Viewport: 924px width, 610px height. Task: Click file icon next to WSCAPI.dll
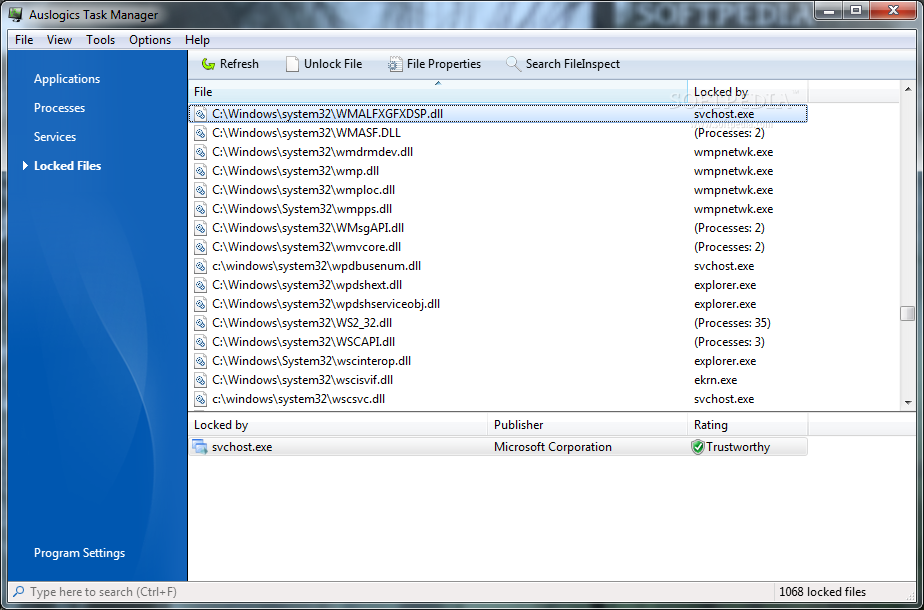click(x=201, y=342)
